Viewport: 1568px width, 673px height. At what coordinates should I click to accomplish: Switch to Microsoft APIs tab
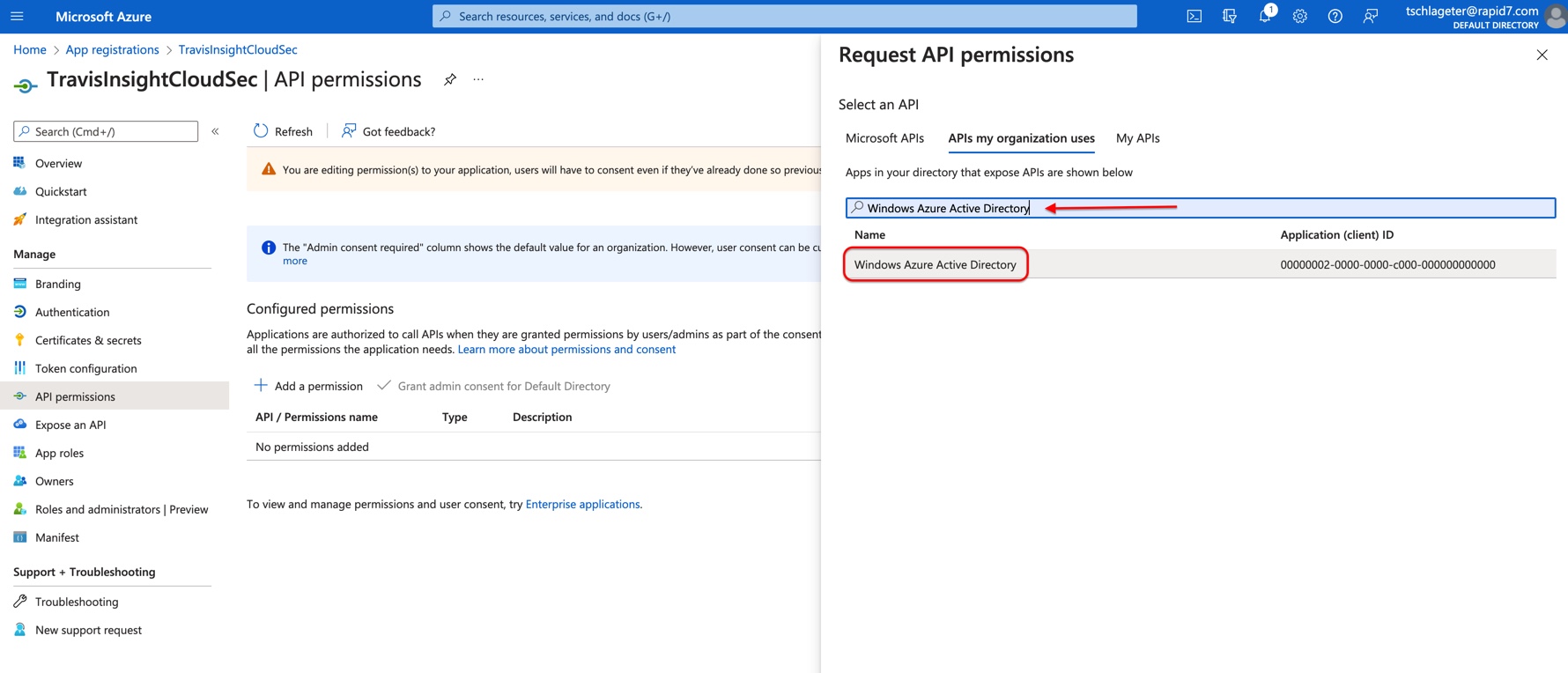click(884, 138)
